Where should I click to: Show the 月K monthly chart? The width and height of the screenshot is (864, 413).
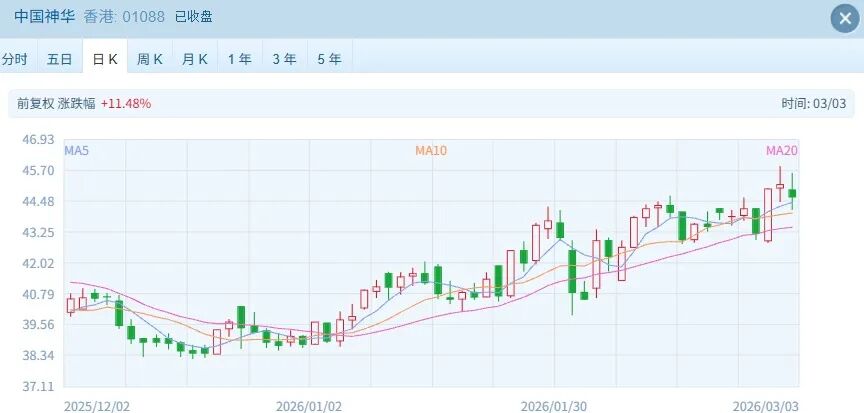195,59
